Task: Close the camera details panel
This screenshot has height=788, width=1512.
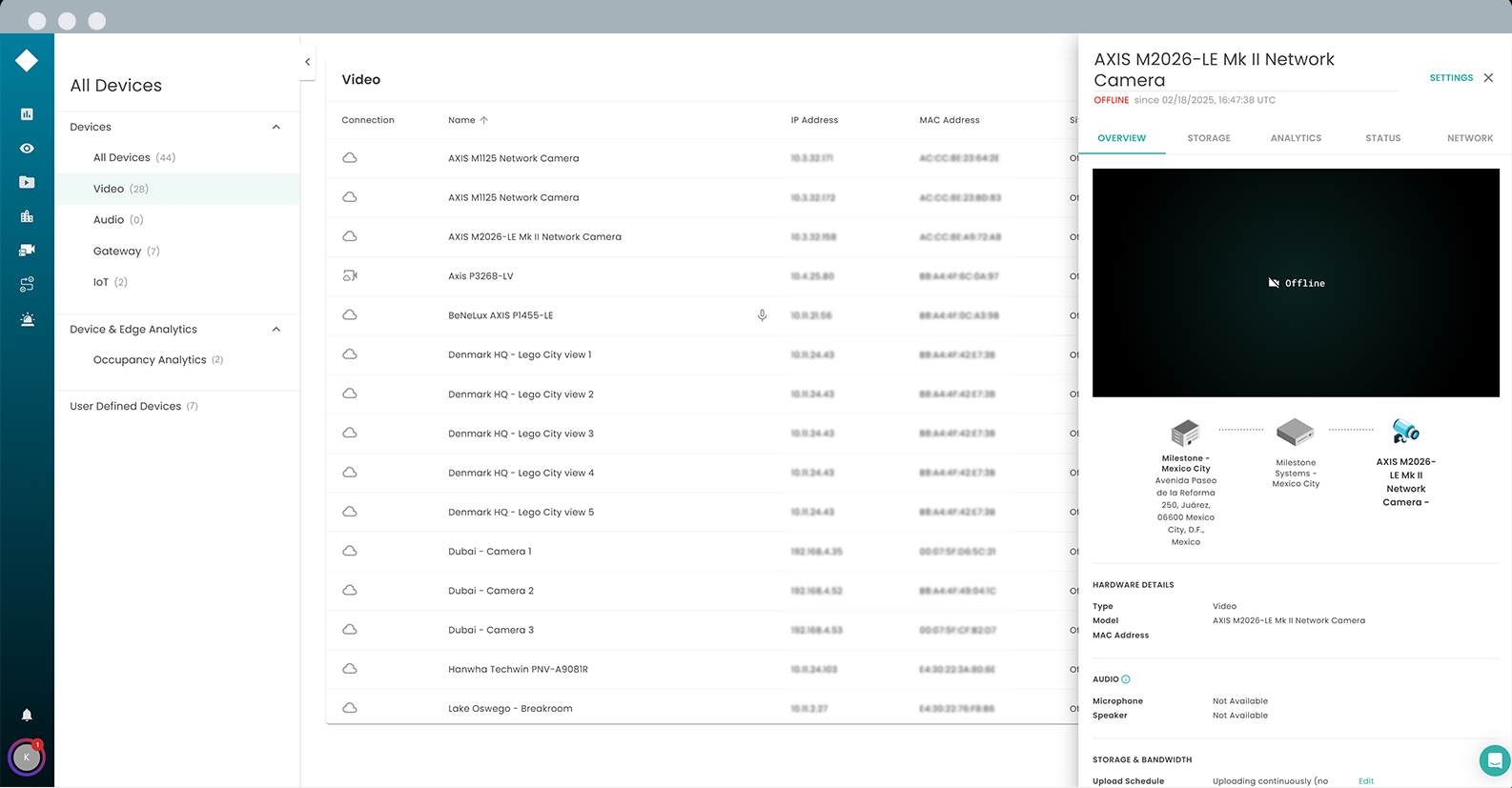Action: click(1488, 78)
